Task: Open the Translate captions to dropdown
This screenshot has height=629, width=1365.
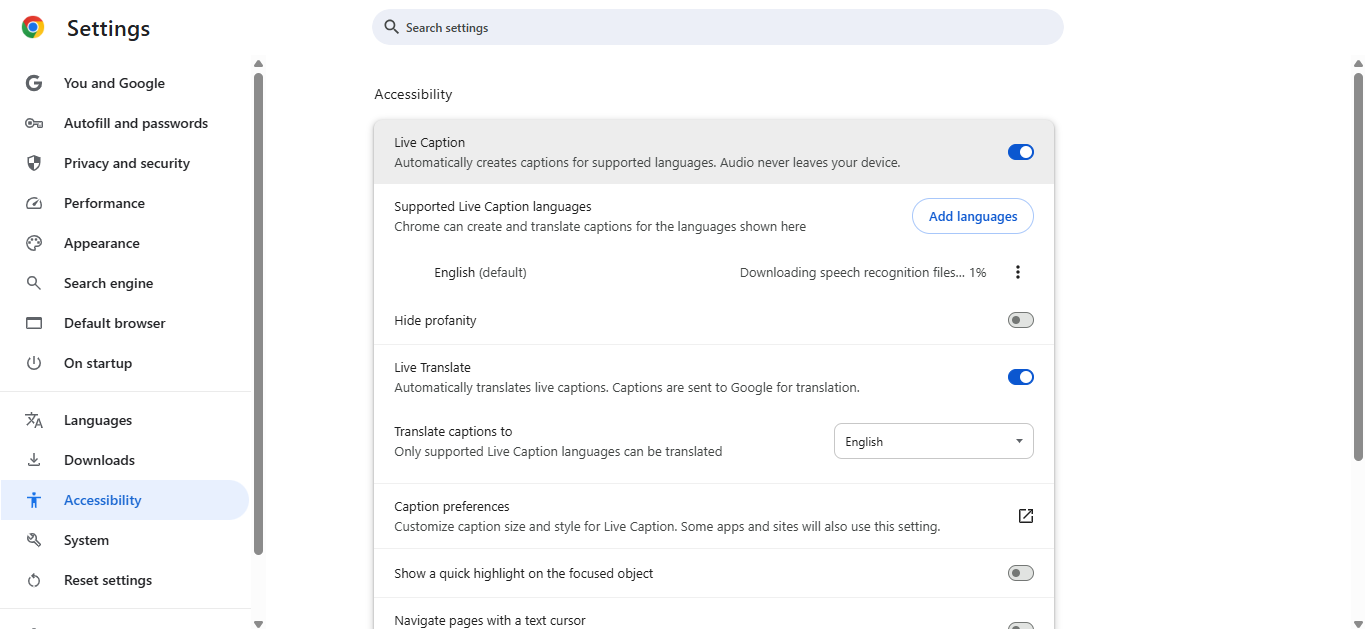Action: [x=933, y=441]
